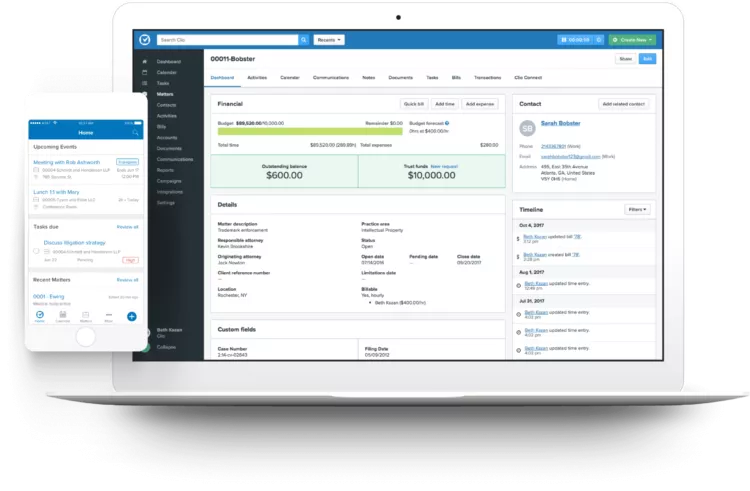Open Sarah Bobster contact link

click(x=560, y=123)
